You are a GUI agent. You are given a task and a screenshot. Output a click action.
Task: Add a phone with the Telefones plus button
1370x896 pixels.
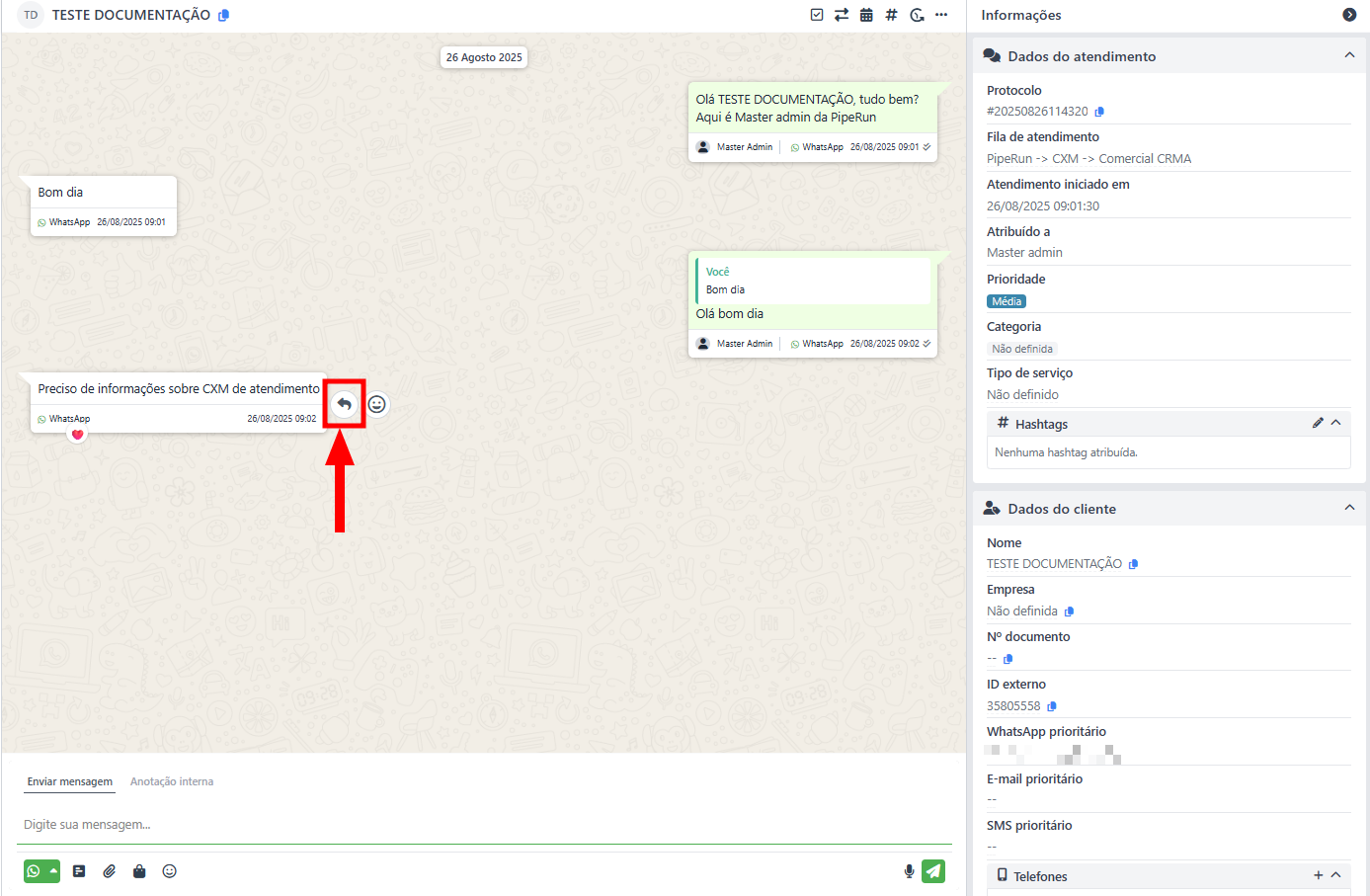coord(1318,875)
